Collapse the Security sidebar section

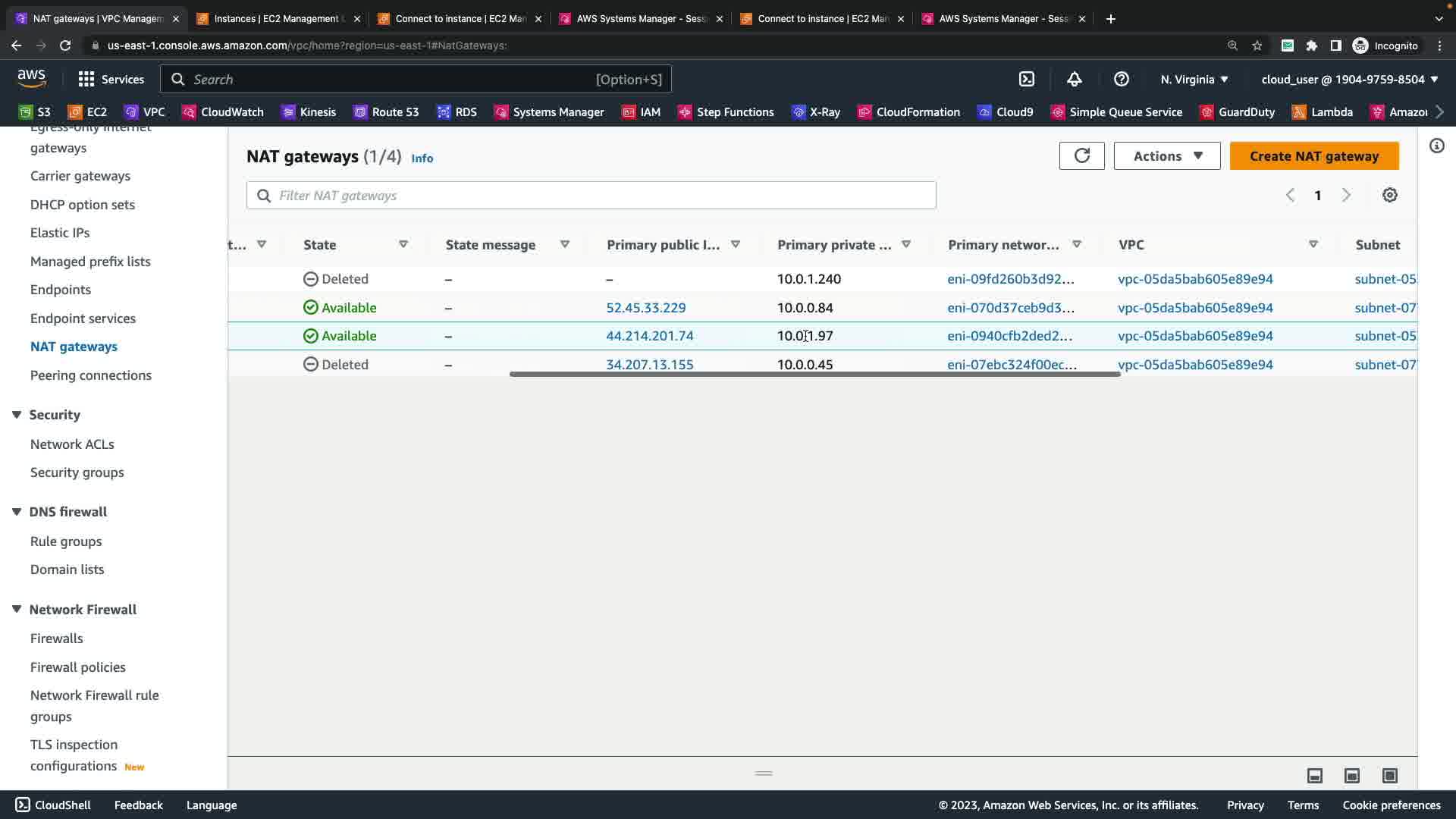(17, 415)
